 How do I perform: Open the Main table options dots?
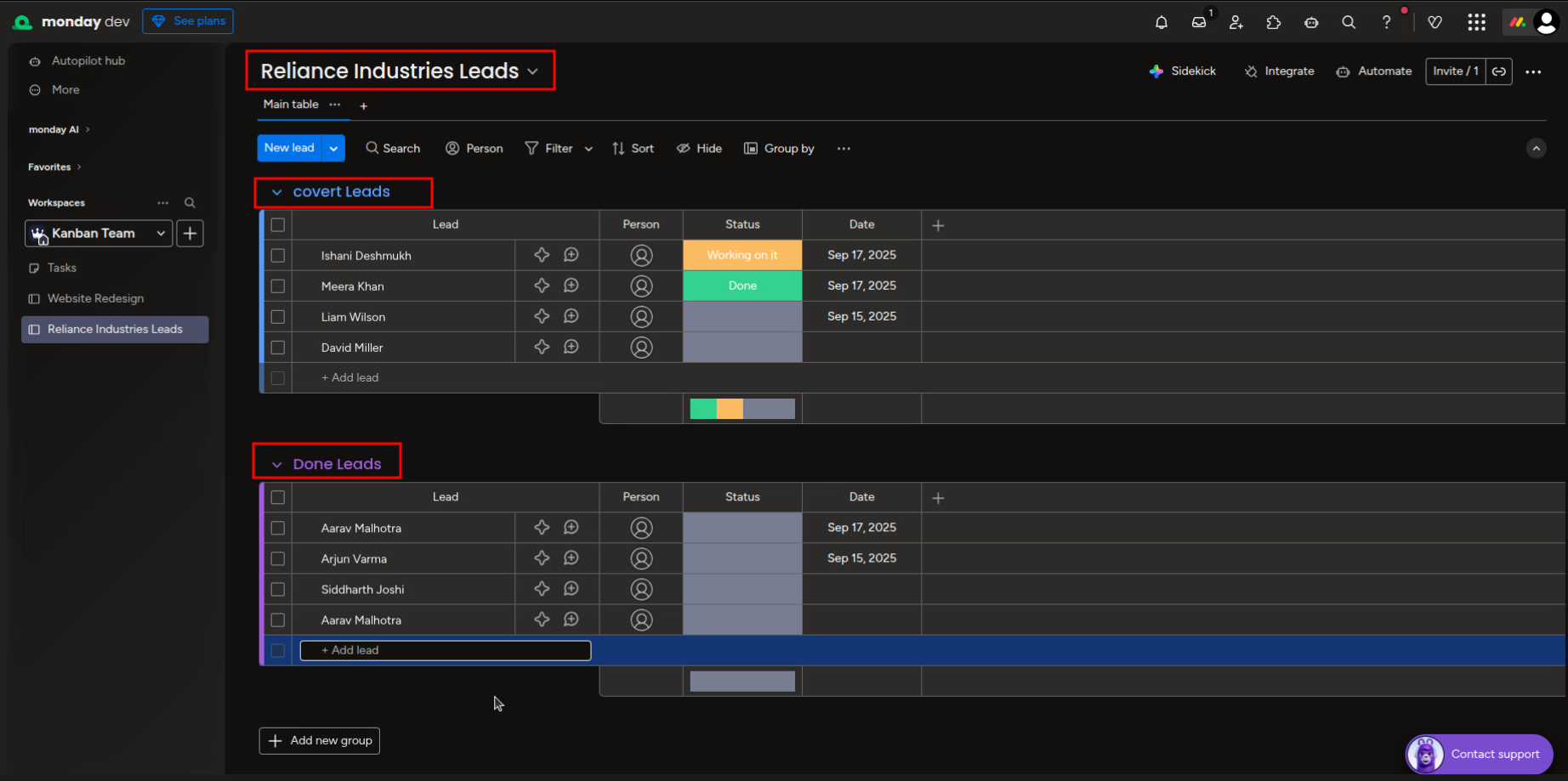(335, 105)
